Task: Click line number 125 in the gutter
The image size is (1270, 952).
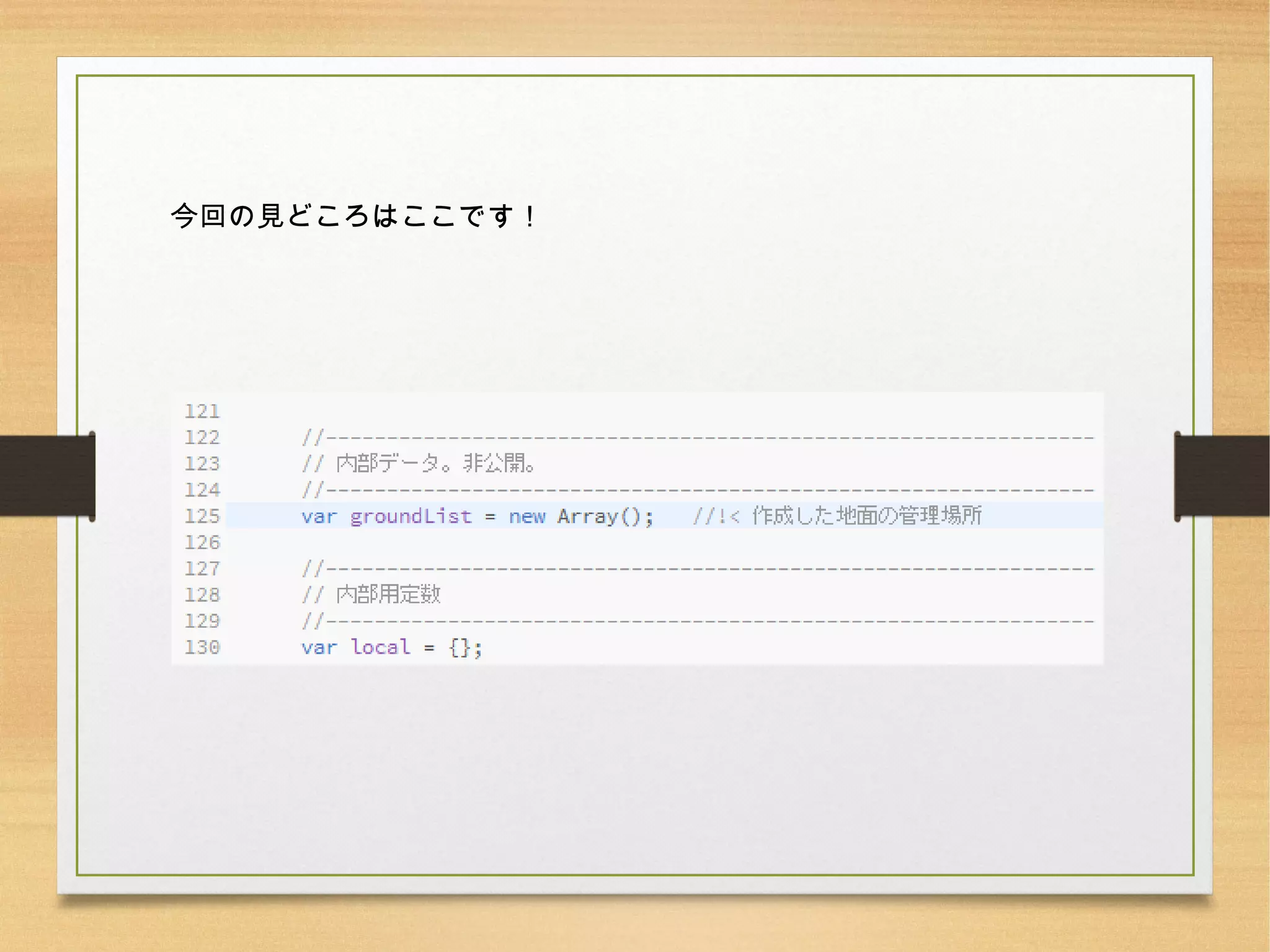Action: coord(202,516)
